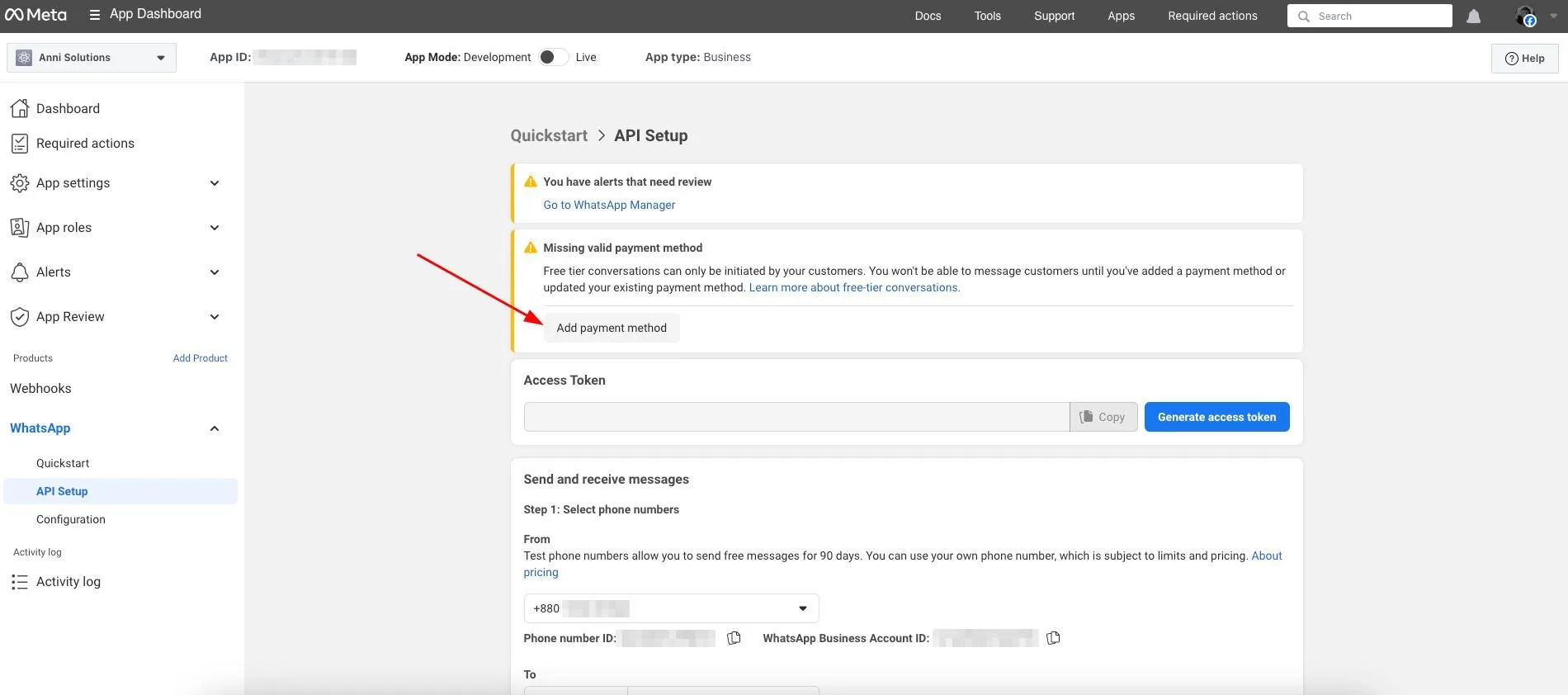Image resolution: width=1568 pixels, height=695 pixels.
Task: Follow the Go to WhatsApp Manager link
Action: (609, 205)
